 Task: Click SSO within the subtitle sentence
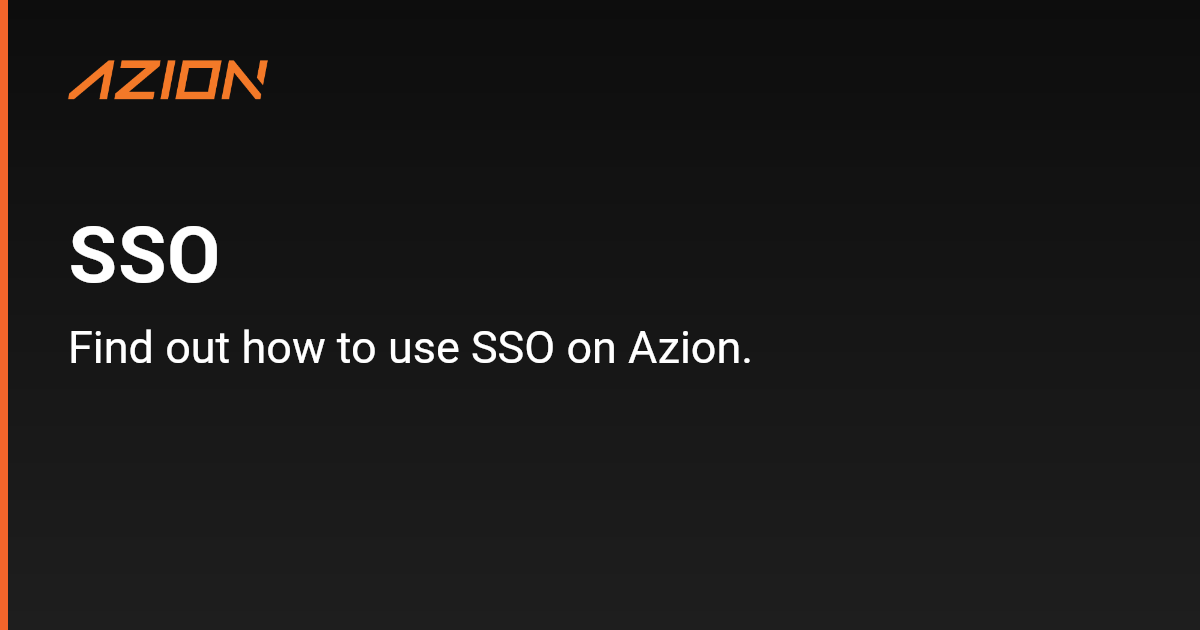tap(511, 348)
